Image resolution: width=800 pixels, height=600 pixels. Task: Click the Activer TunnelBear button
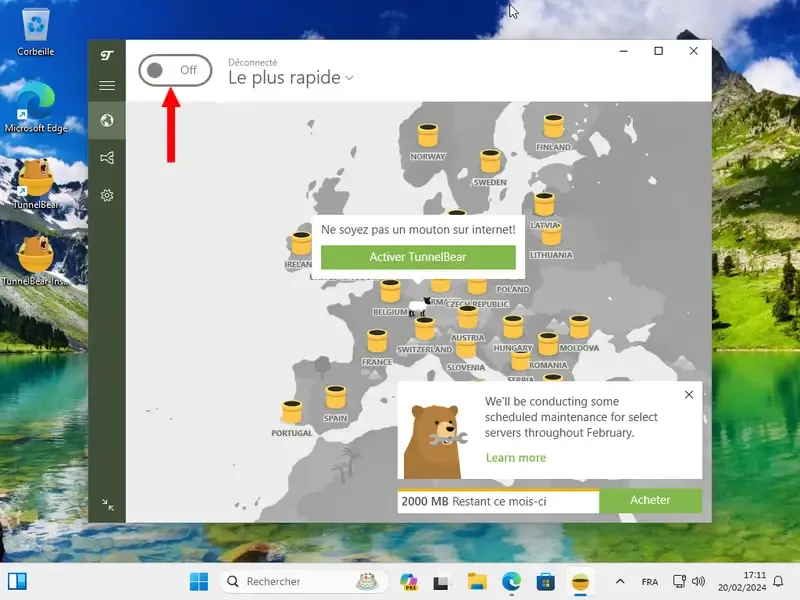pos(418,257)
